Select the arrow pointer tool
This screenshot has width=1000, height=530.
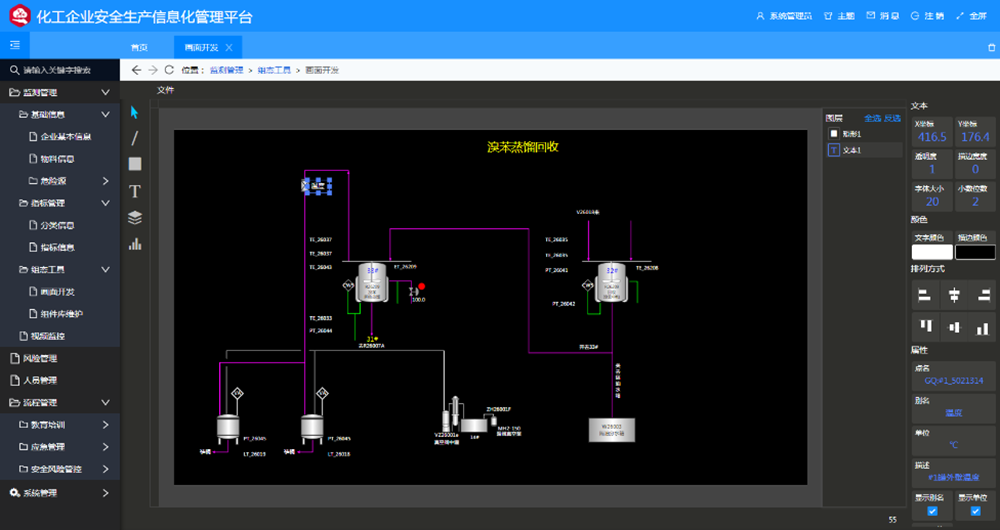pos(135,112)
